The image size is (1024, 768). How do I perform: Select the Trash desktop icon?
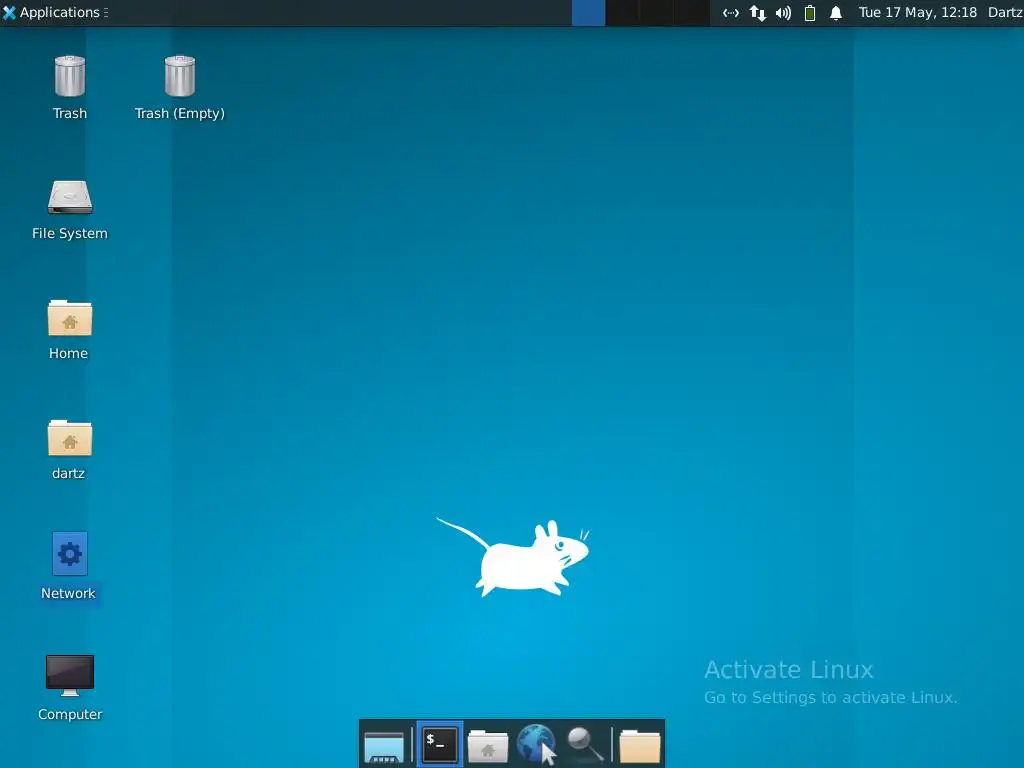pyautogui.click(x=70, y=76)
